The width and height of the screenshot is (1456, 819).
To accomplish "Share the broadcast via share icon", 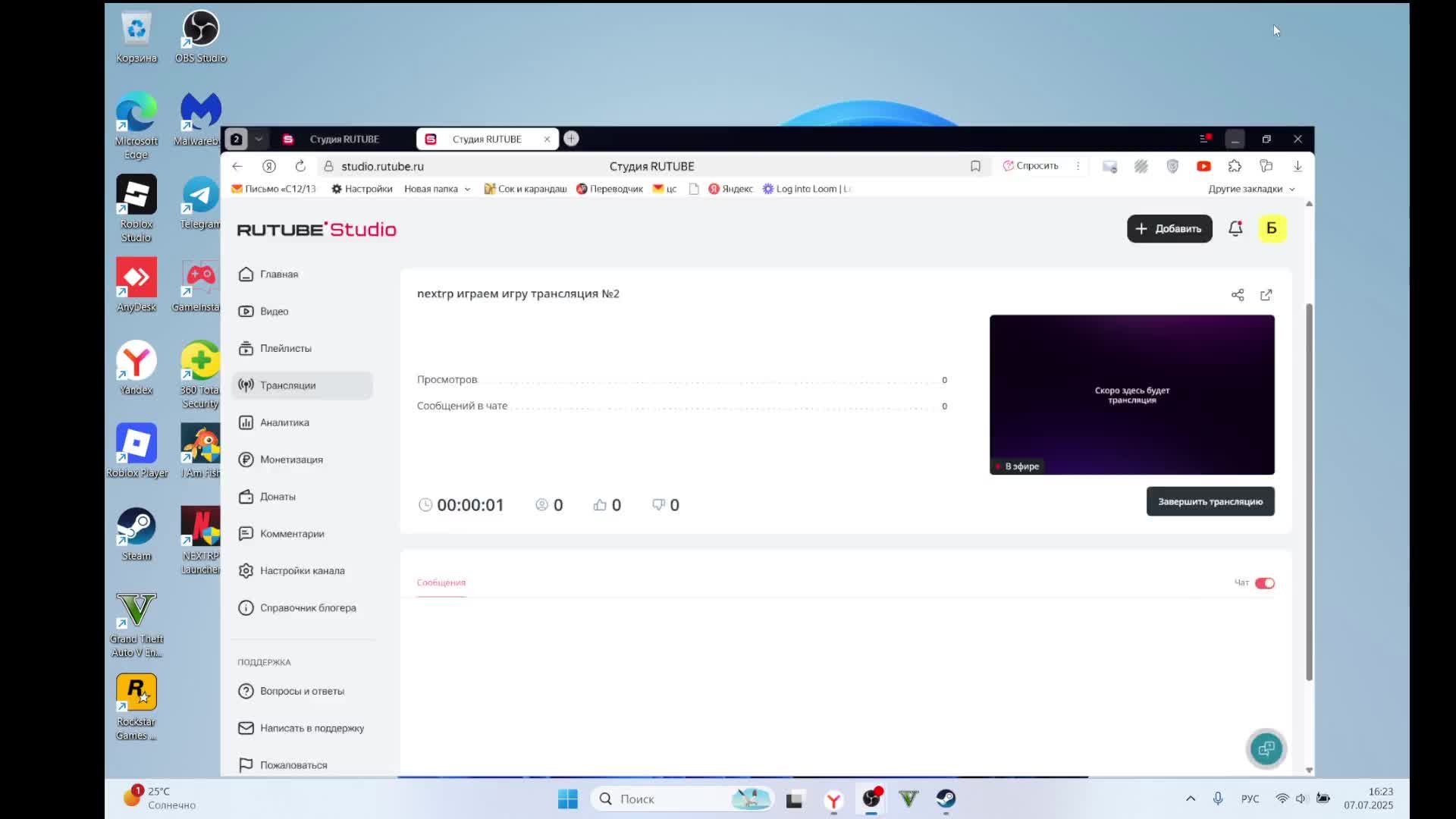I will coord(1238,295).
